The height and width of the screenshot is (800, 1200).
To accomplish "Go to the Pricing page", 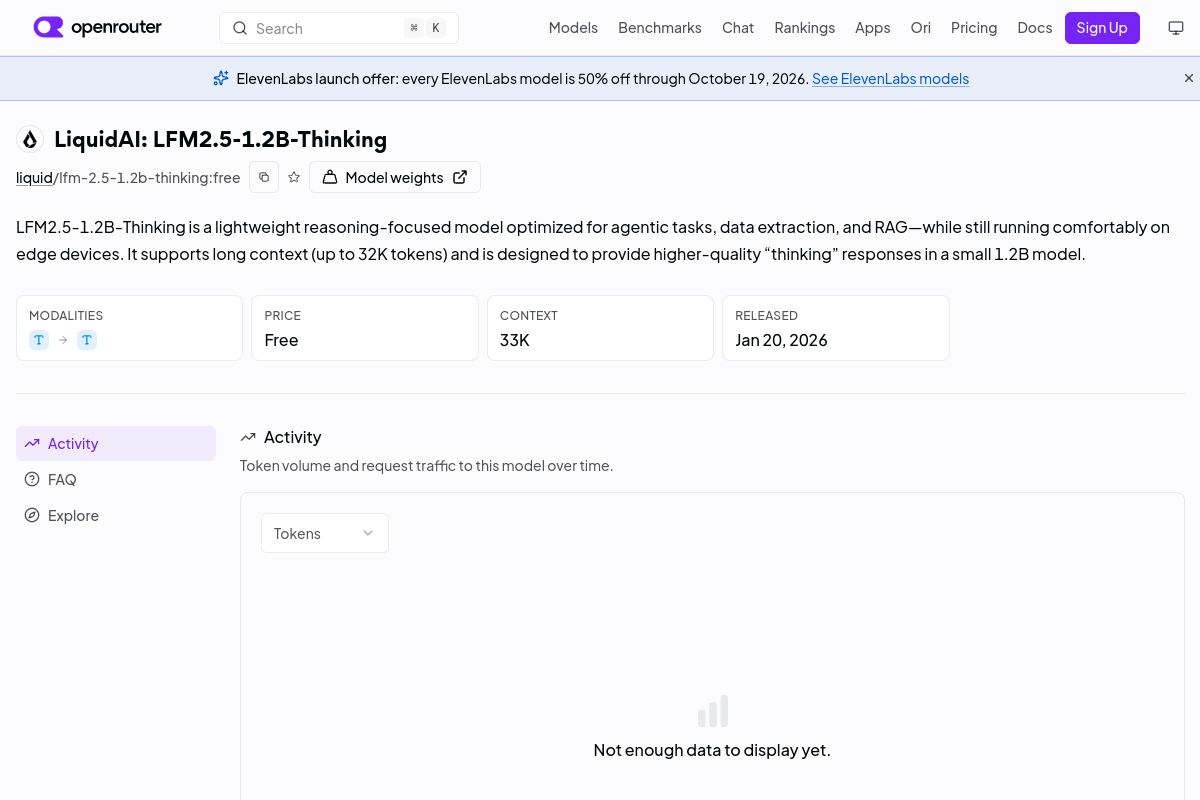I will 974,28.
